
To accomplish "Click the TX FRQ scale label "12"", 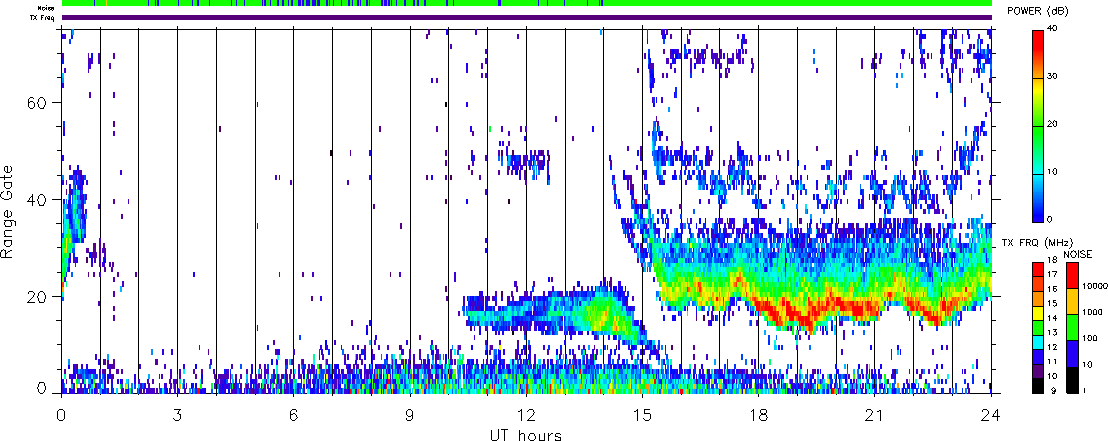I will click(x=1052, y=348).
